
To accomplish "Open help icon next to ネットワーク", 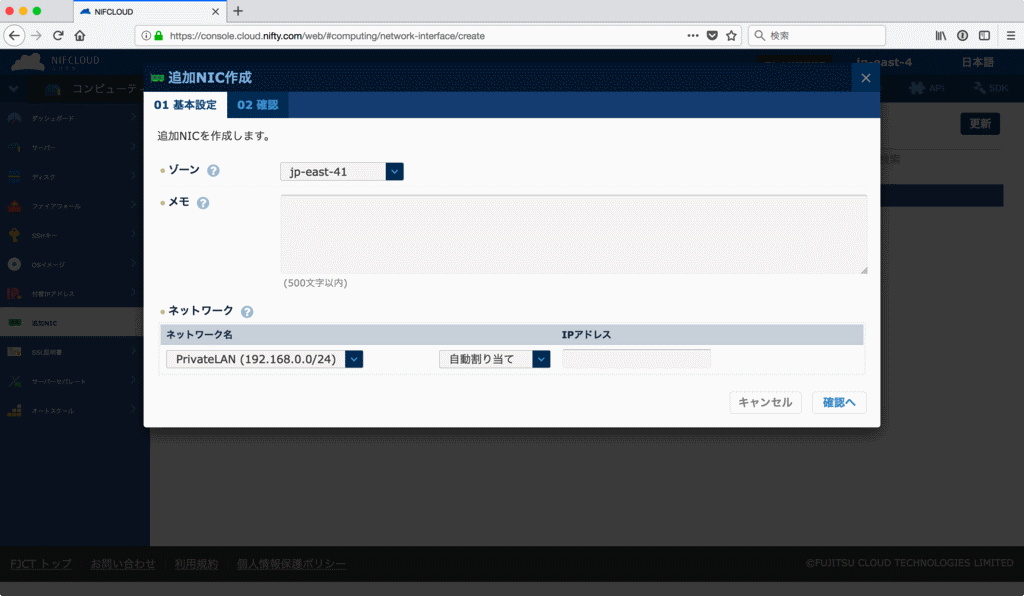I will pos(247,311).
